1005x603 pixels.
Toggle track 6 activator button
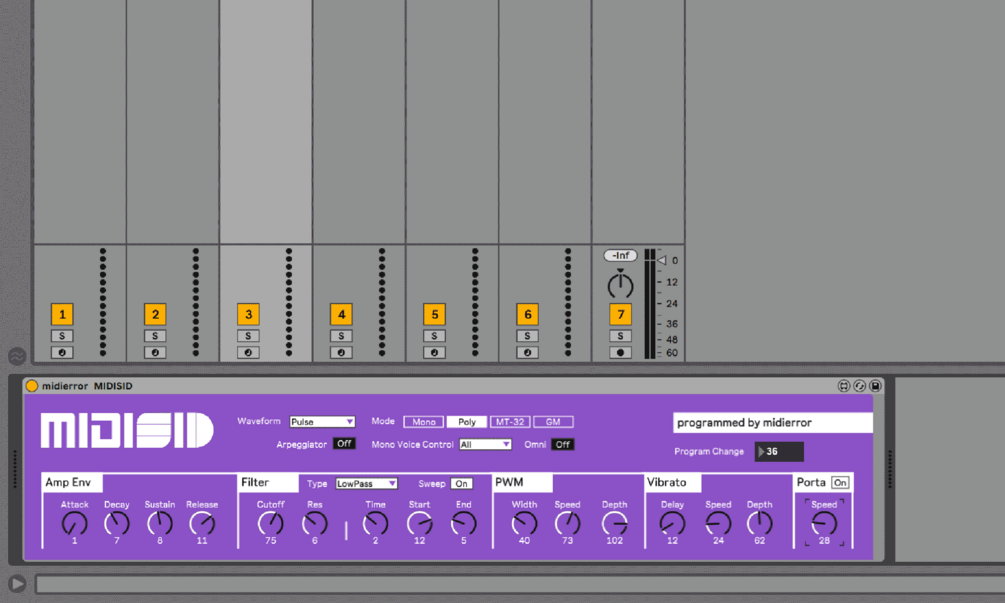tap(527, 315)
